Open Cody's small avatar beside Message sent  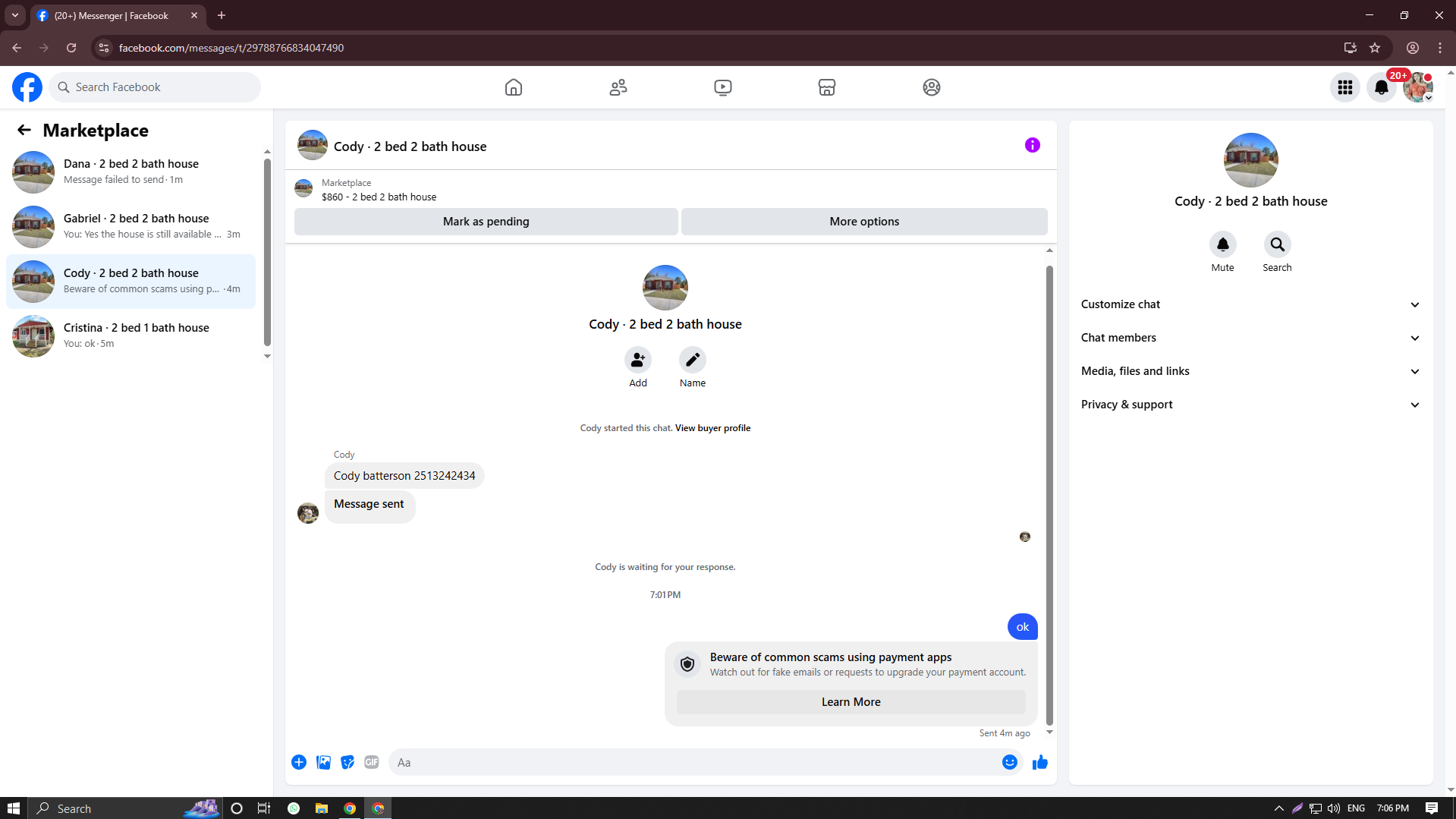click(x=308, y=513)
